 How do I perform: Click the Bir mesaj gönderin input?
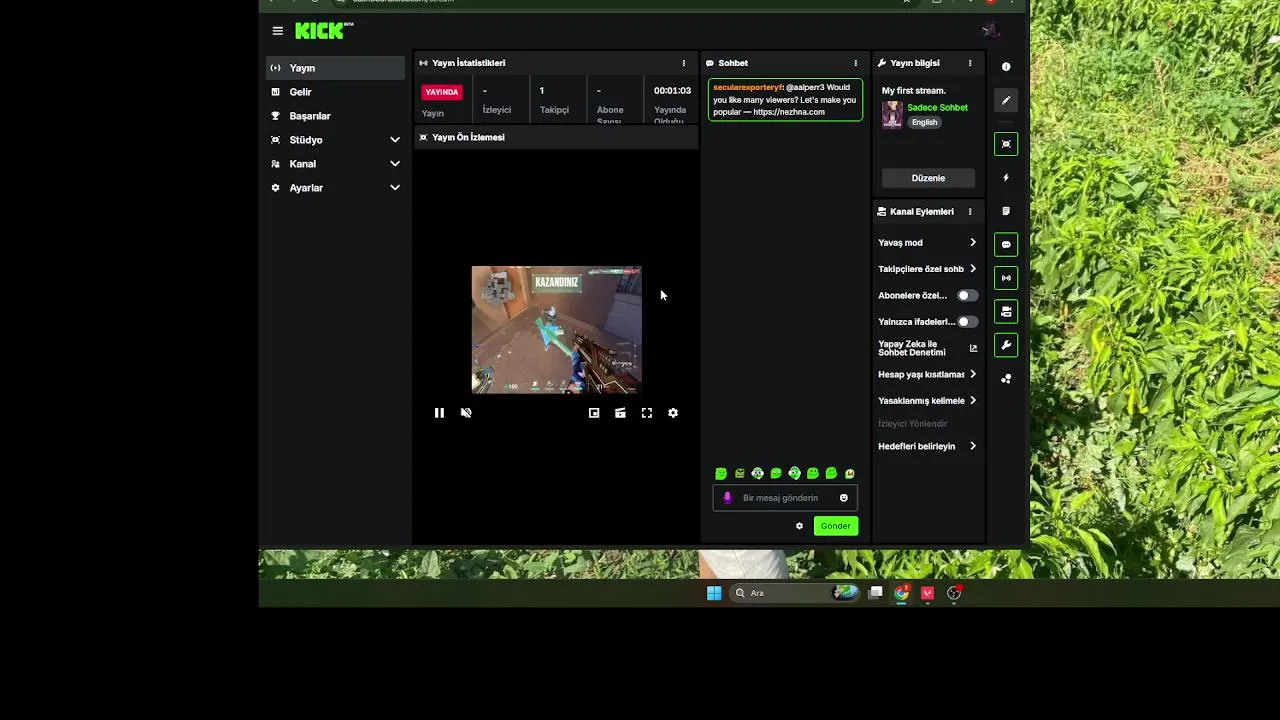click(780, 498)
